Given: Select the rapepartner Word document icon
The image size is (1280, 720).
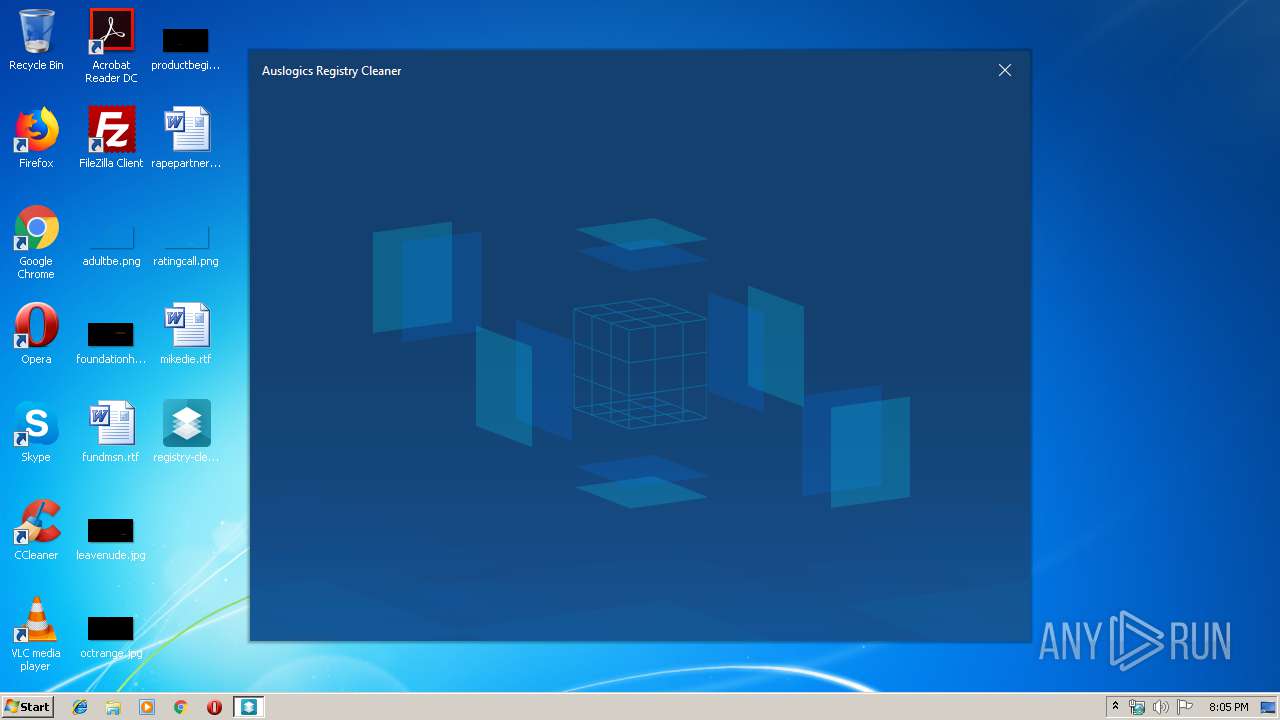Looking at the screenshot, I should pyautogui.click(x=186, y=138).
